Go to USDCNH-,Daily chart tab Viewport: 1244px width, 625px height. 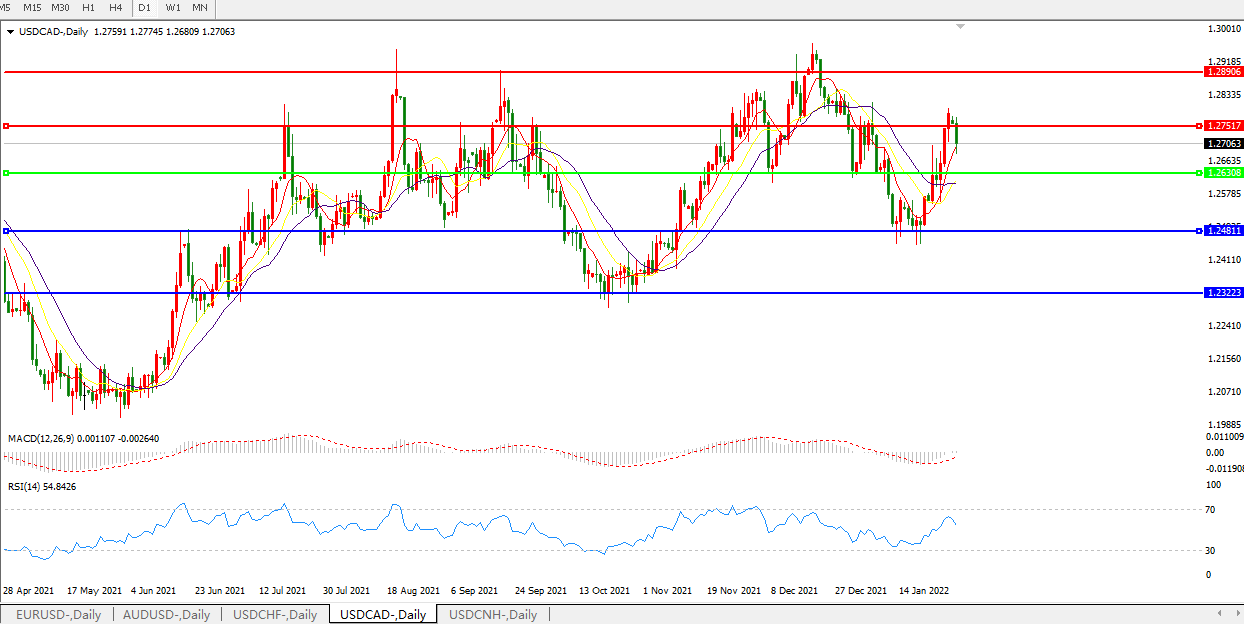point(493,615)
